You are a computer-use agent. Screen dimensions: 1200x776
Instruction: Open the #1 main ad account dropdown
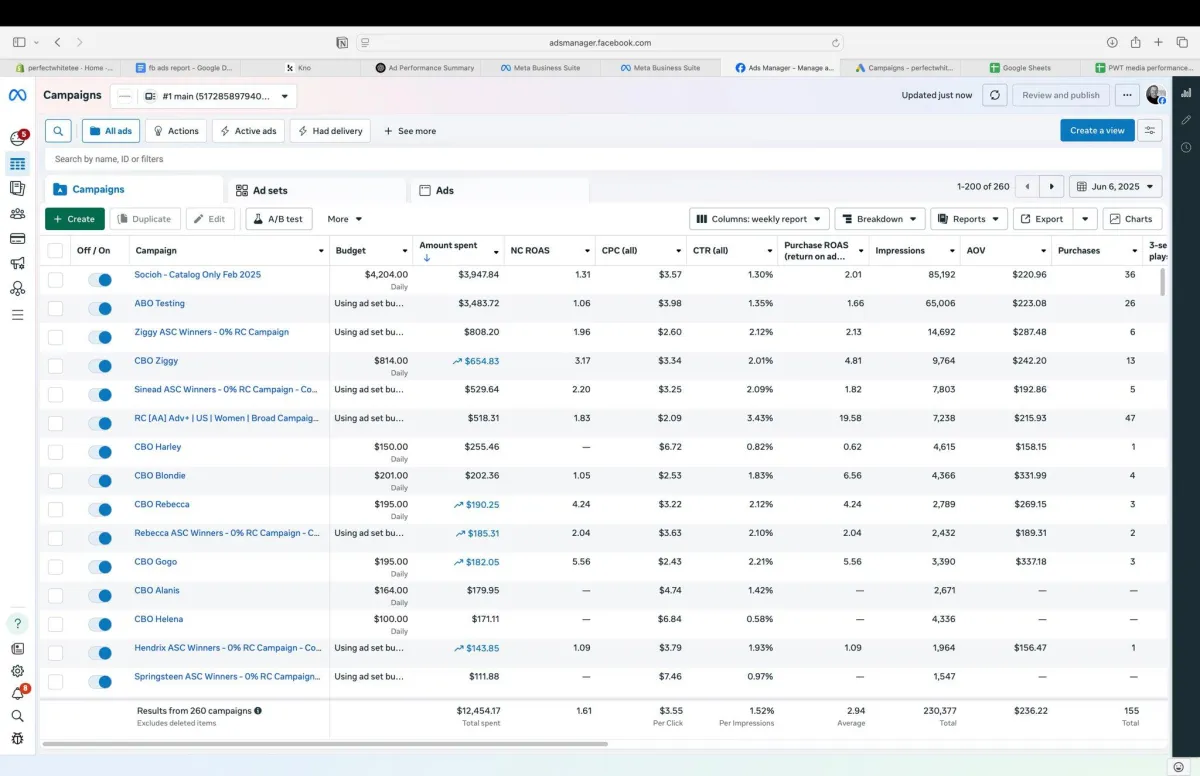(203, 96)
